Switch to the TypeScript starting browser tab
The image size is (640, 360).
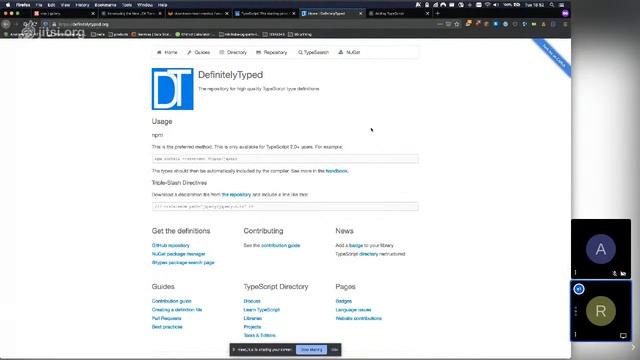pyautogui.click(x=265, y=13)
